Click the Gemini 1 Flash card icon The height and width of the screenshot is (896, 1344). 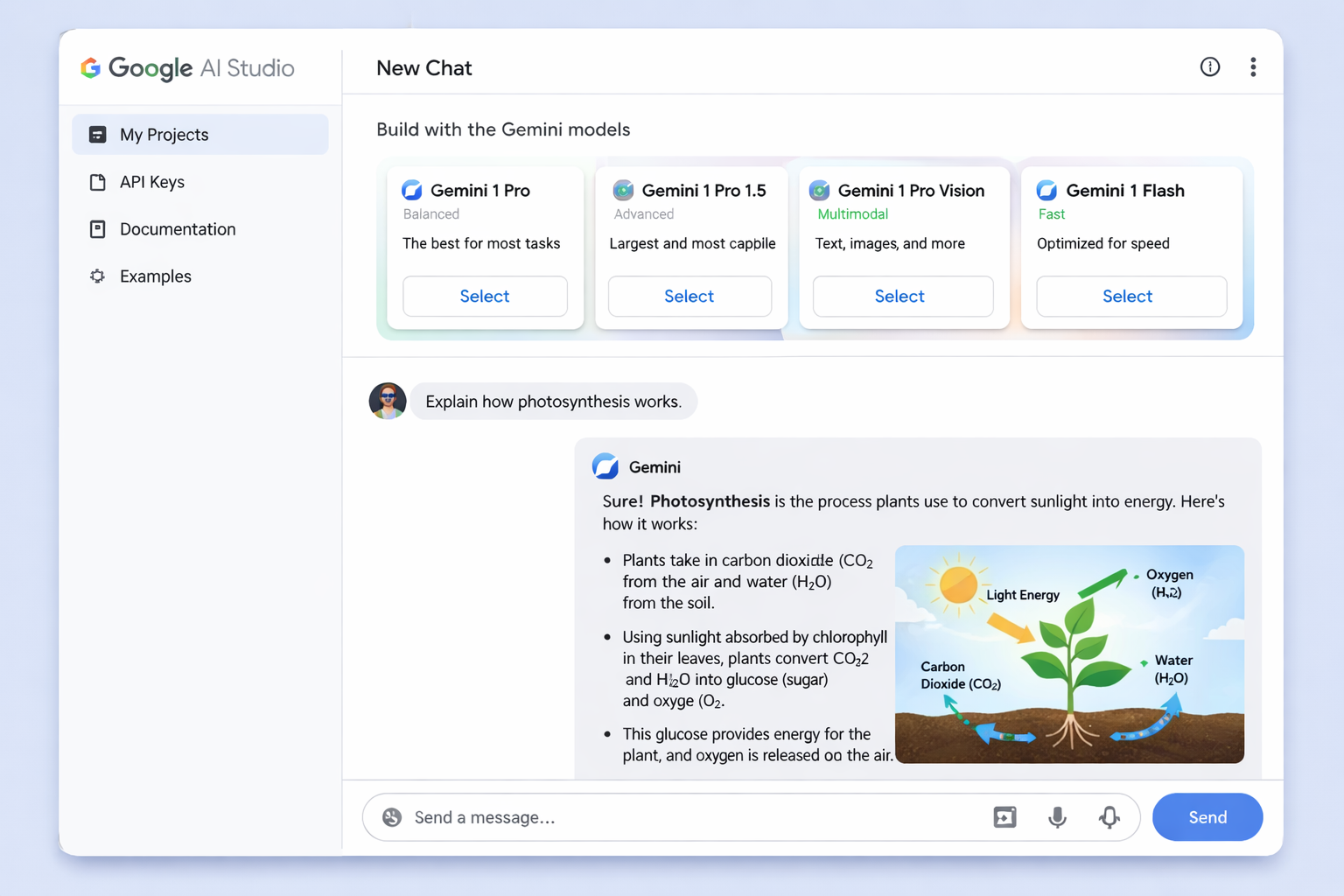coord(1046,191)
